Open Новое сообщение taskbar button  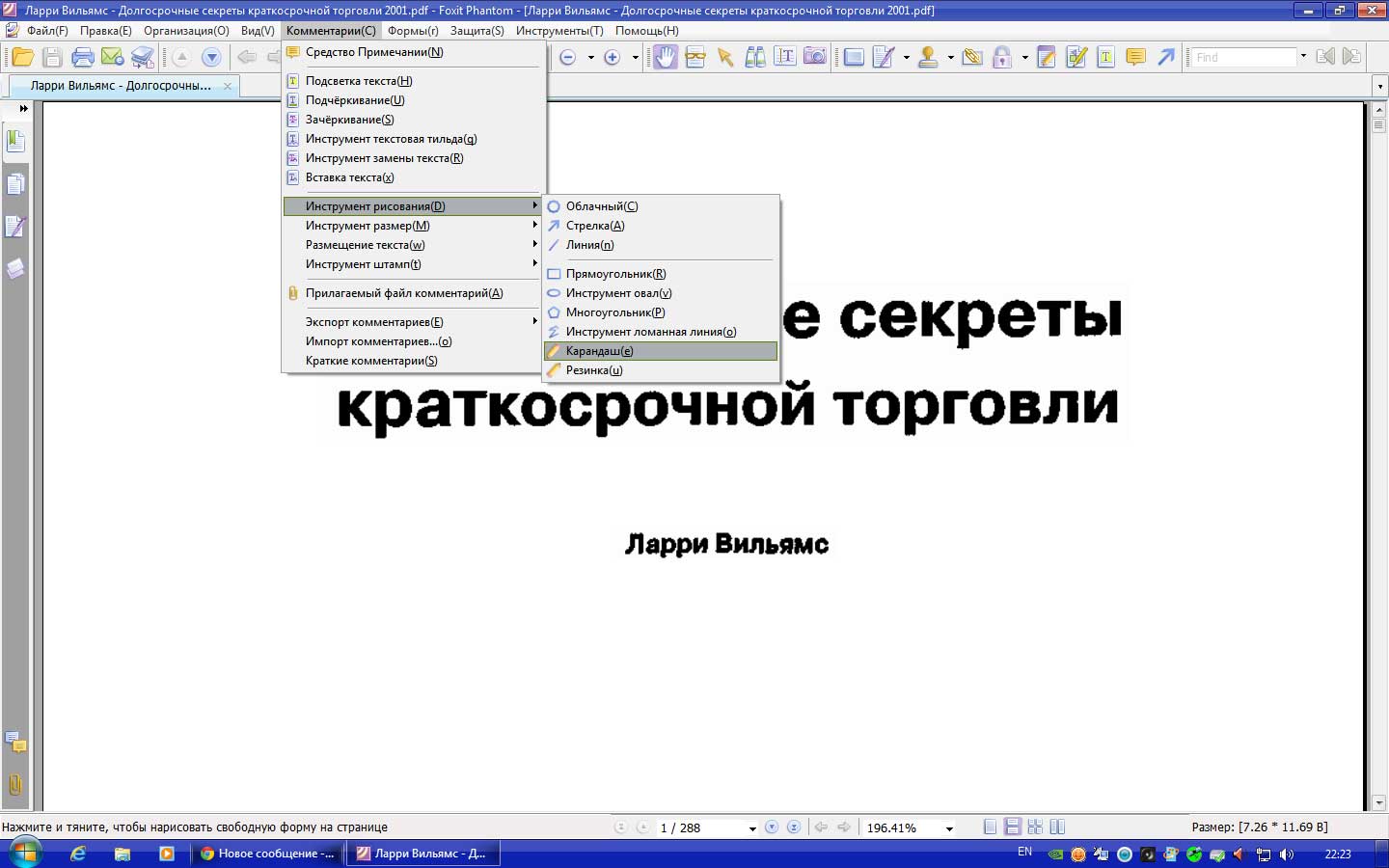tap(267, 854)
